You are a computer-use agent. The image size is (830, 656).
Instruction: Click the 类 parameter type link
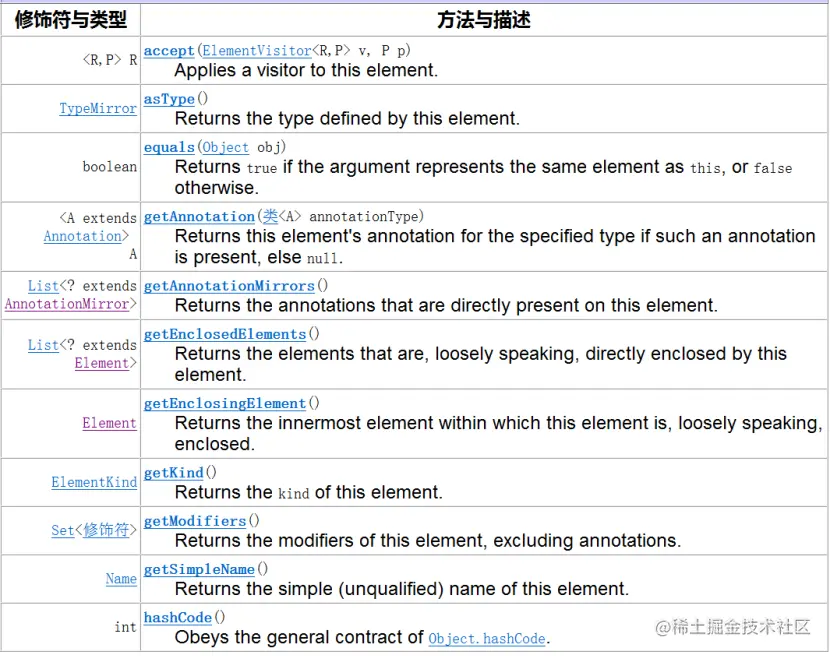(x=270, y=216)
